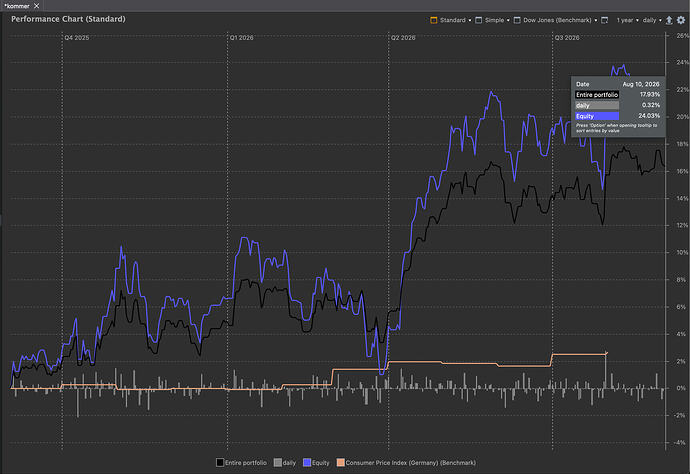Viewport: 690px width, 474px height.
Task: Click the orange Standard view icon
Action: click(x=433, y=20)
